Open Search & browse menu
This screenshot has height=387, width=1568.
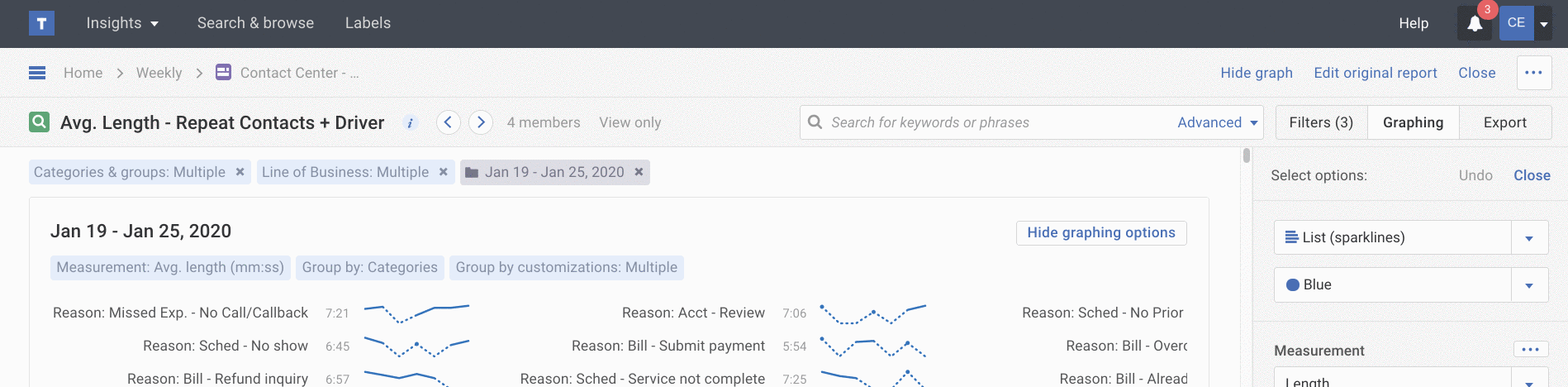[255, 23]
